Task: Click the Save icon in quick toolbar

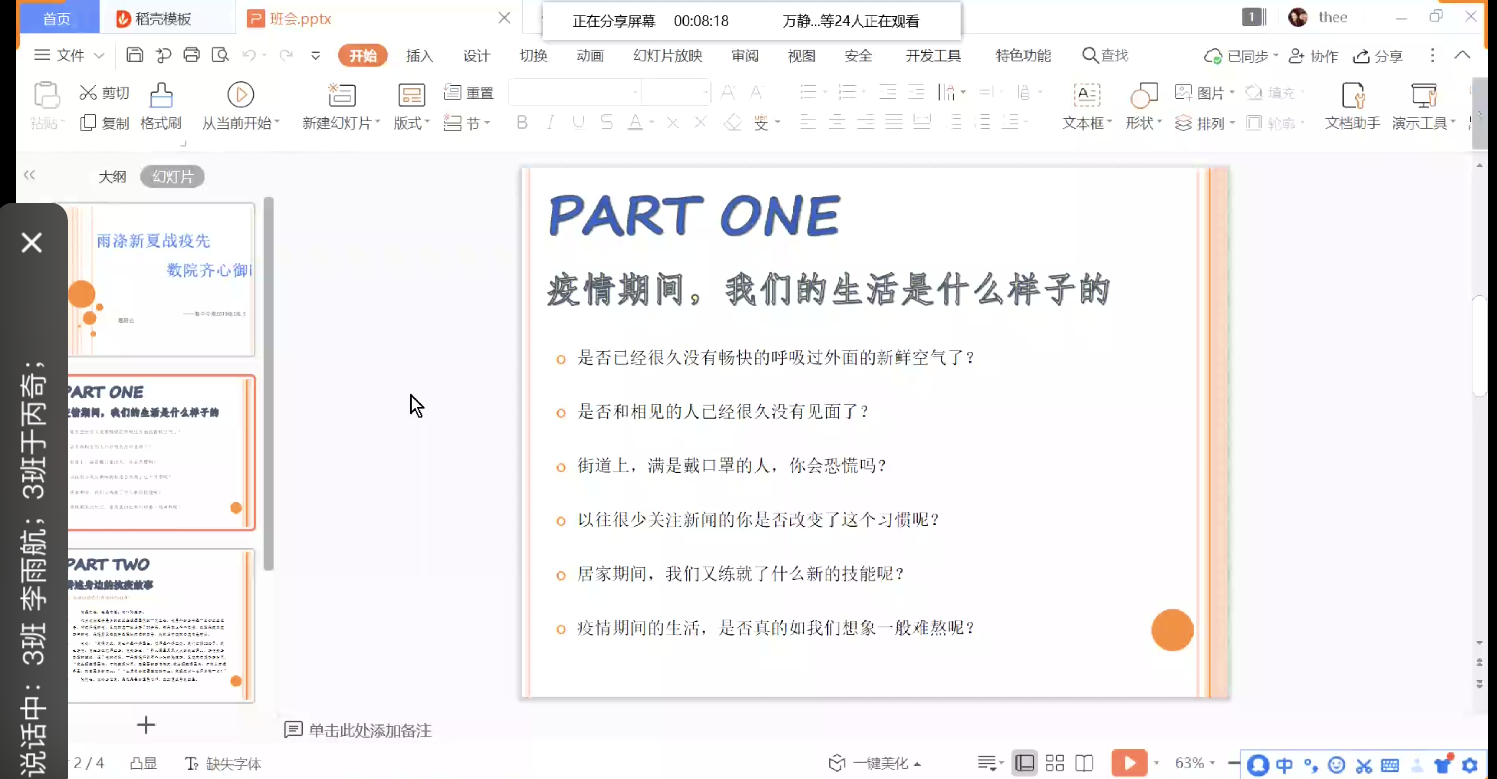Action: click(134, 55)
